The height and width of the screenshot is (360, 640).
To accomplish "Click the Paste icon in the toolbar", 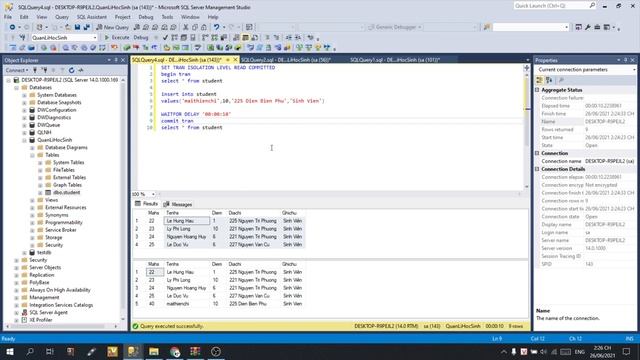I will 204,27.
